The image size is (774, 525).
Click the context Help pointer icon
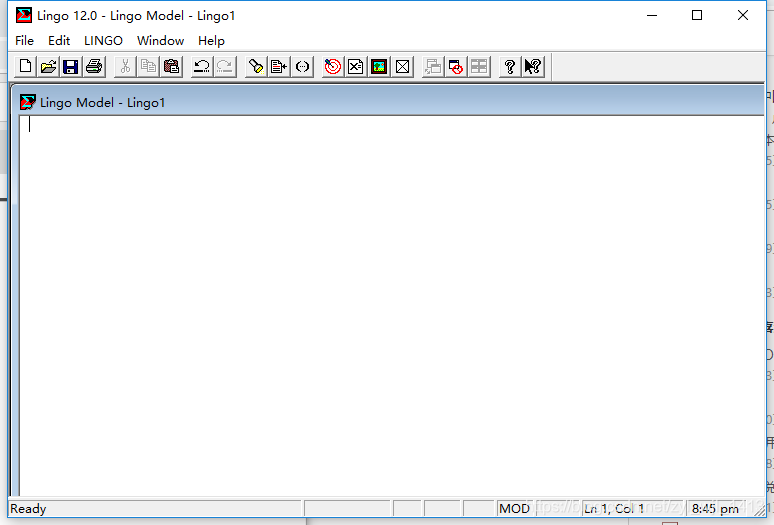click(533, 66)
